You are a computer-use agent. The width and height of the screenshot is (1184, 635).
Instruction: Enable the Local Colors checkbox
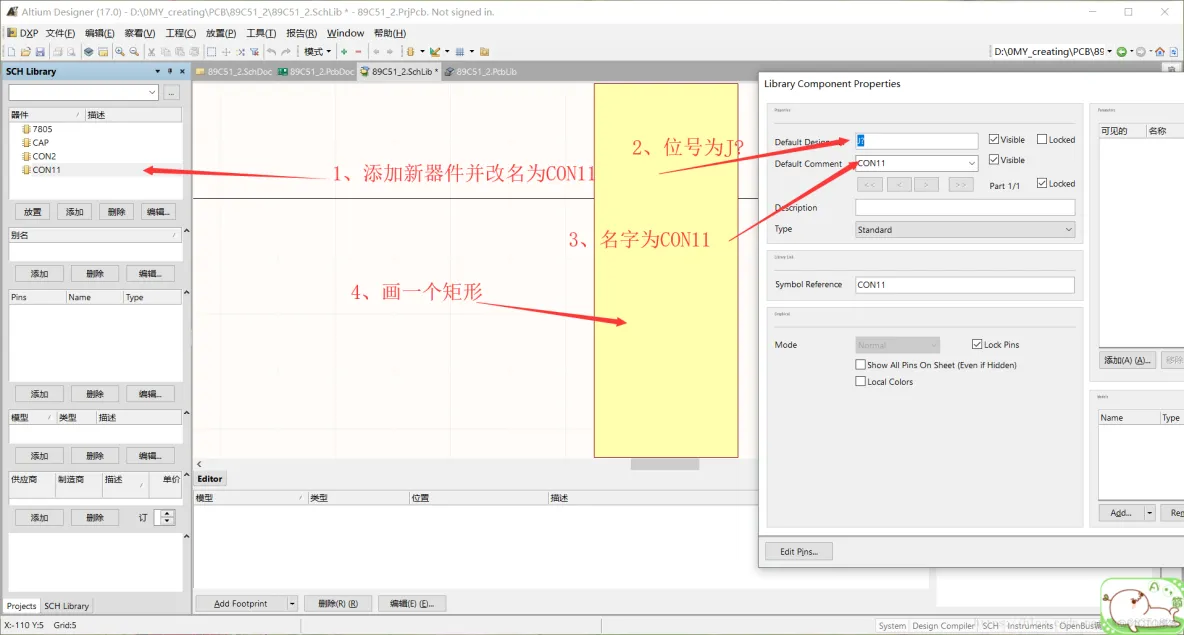coord(860,381)
